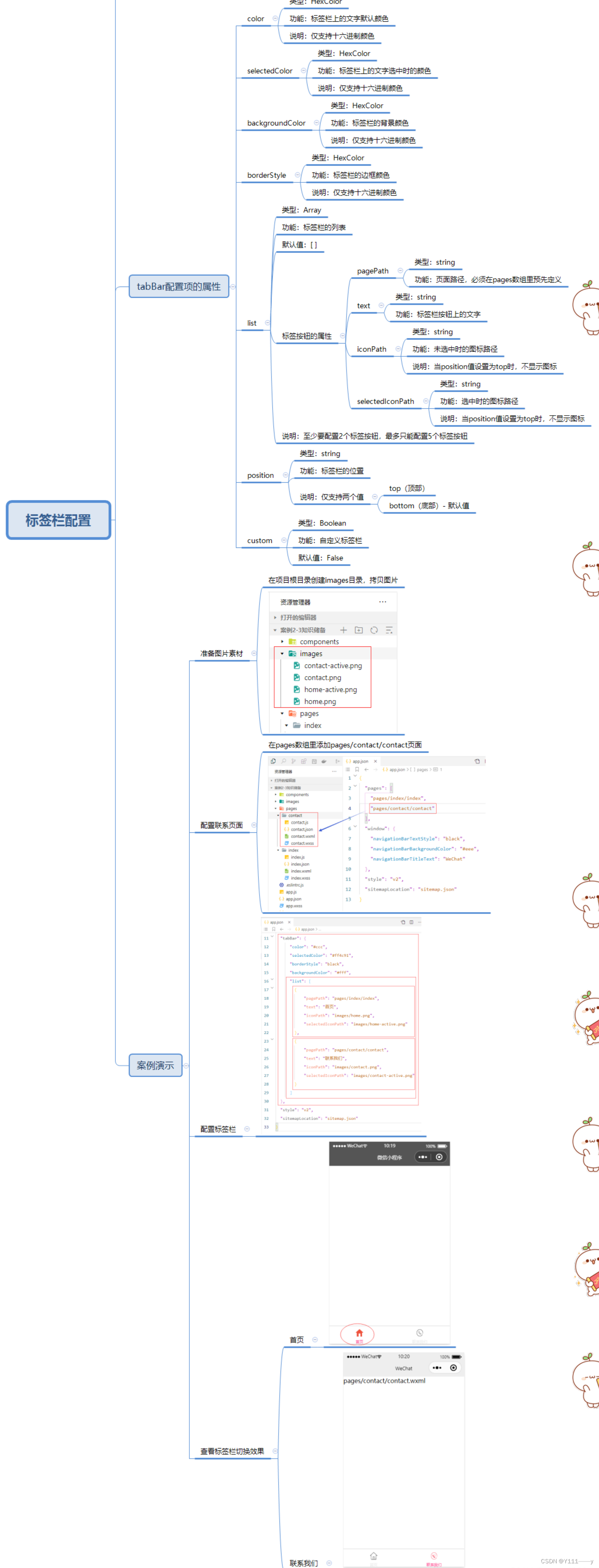Click the '默认值：False' node under custom
599x1568 pixels.
(321, 558)
